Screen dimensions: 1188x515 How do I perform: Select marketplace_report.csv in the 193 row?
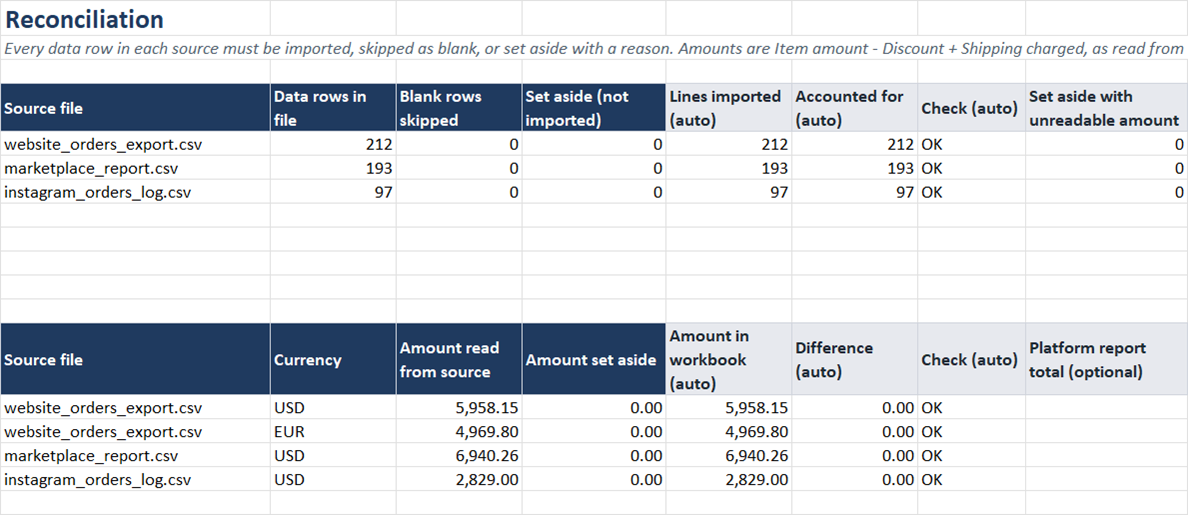pyautogui.click(x=136, y=168)
